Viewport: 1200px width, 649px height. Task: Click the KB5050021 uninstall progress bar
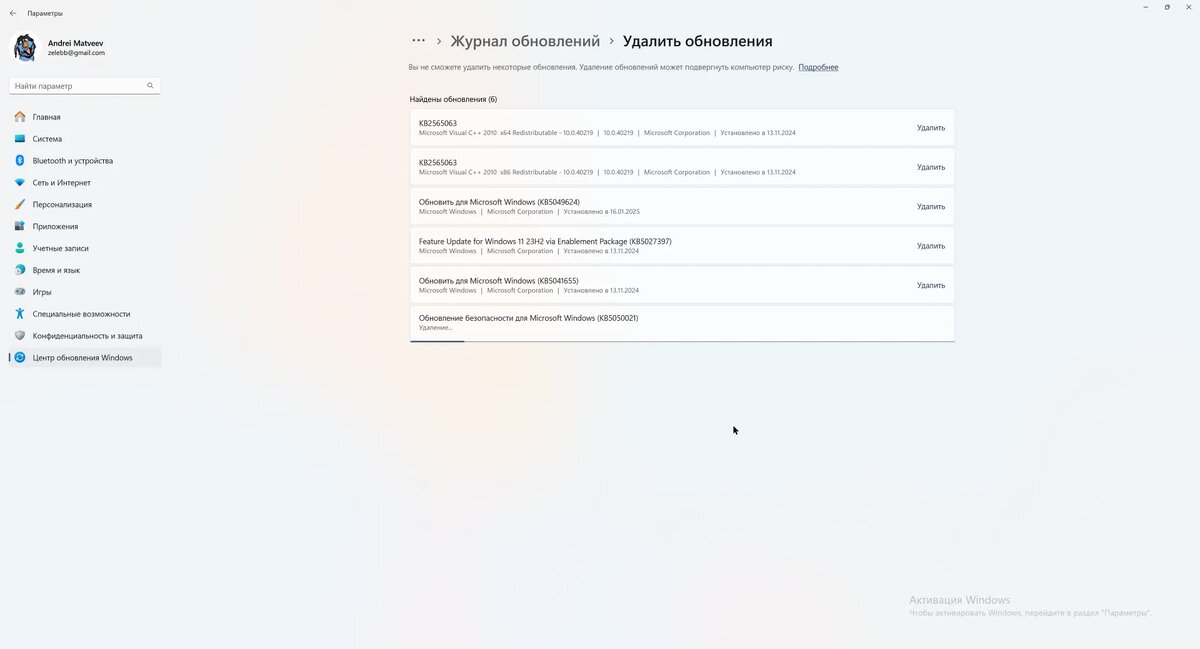pos(437,340)
